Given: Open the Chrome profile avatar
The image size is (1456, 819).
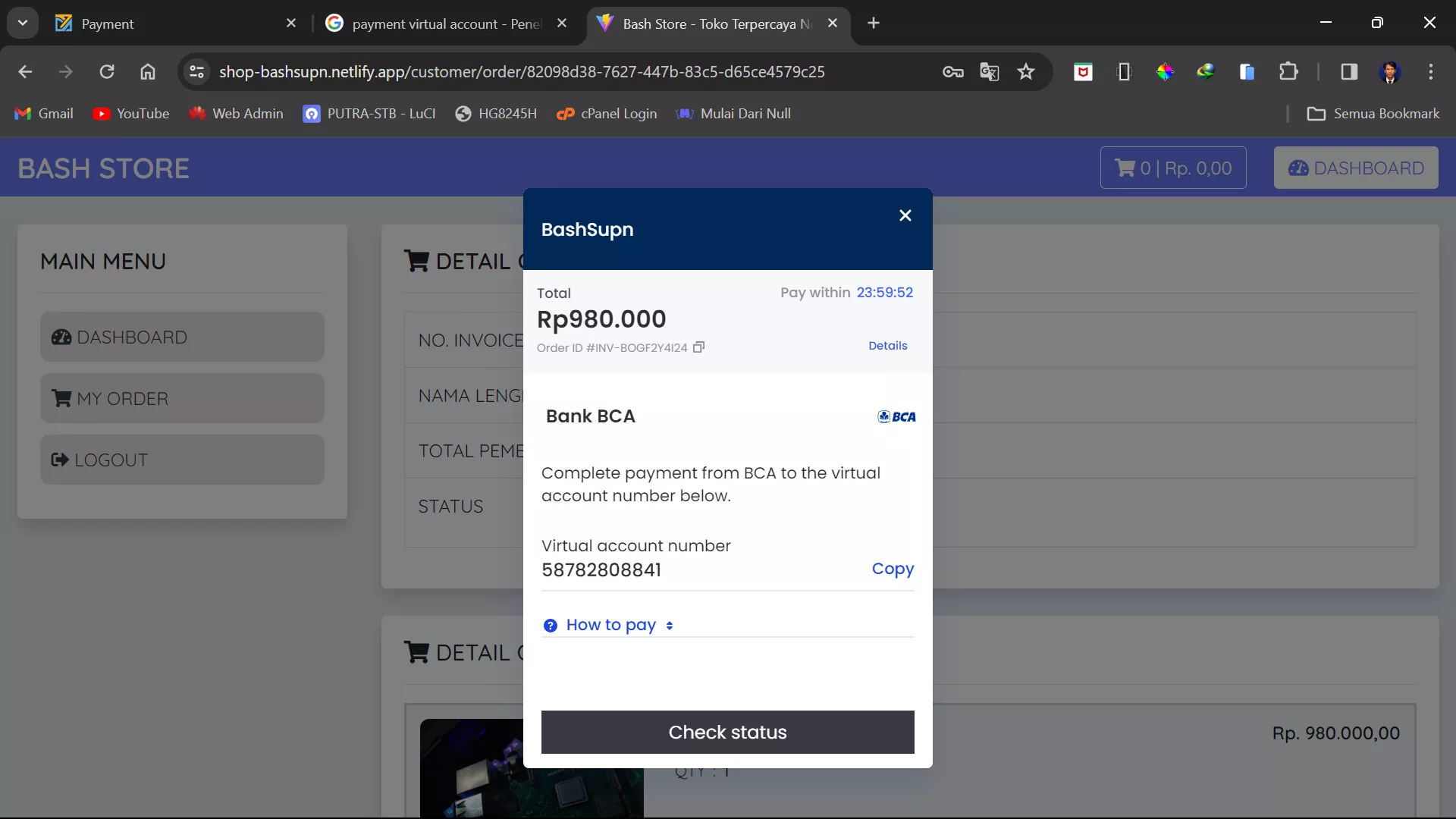Looking at the screenshot, I should point(1390,72).
